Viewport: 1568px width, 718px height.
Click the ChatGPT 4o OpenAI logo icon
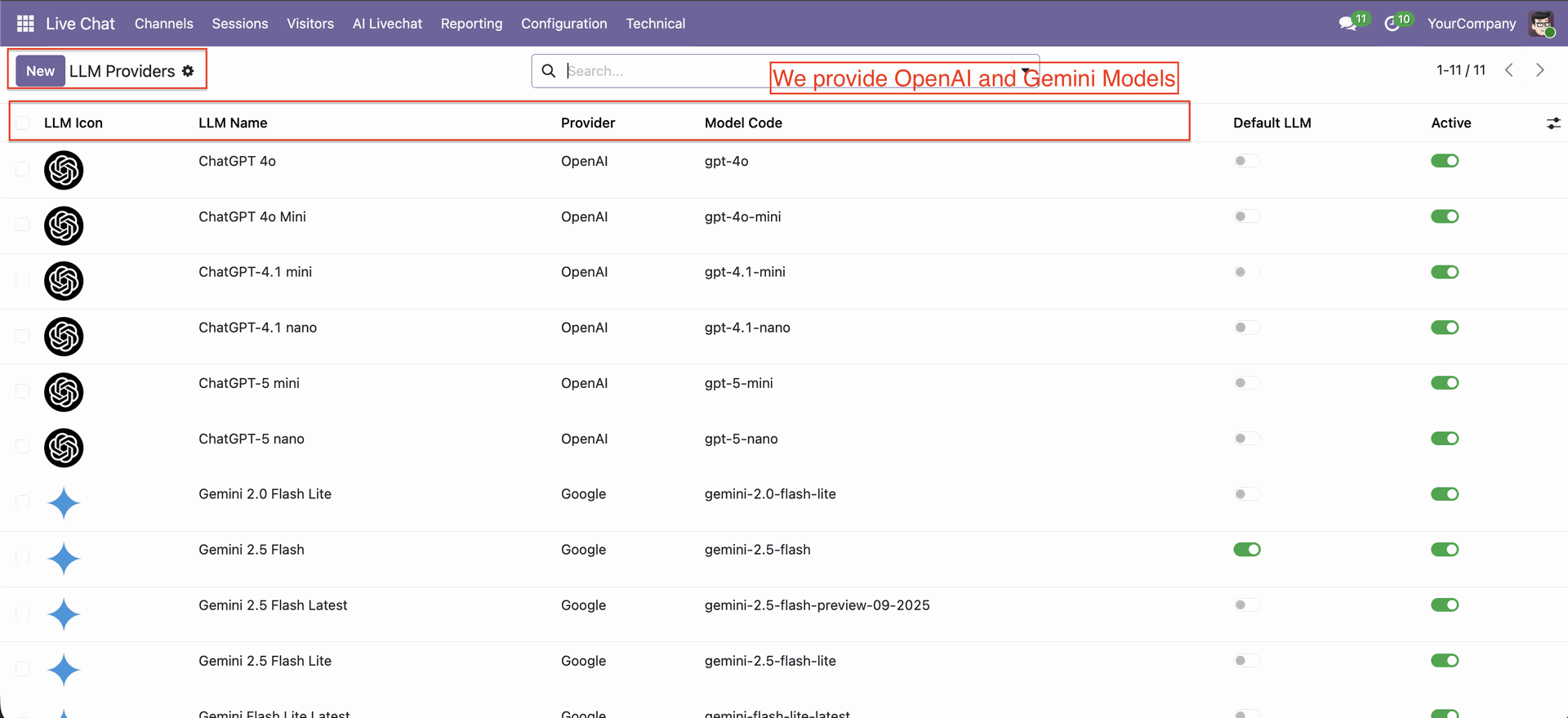pyautogui.click(x=64, y=170)
